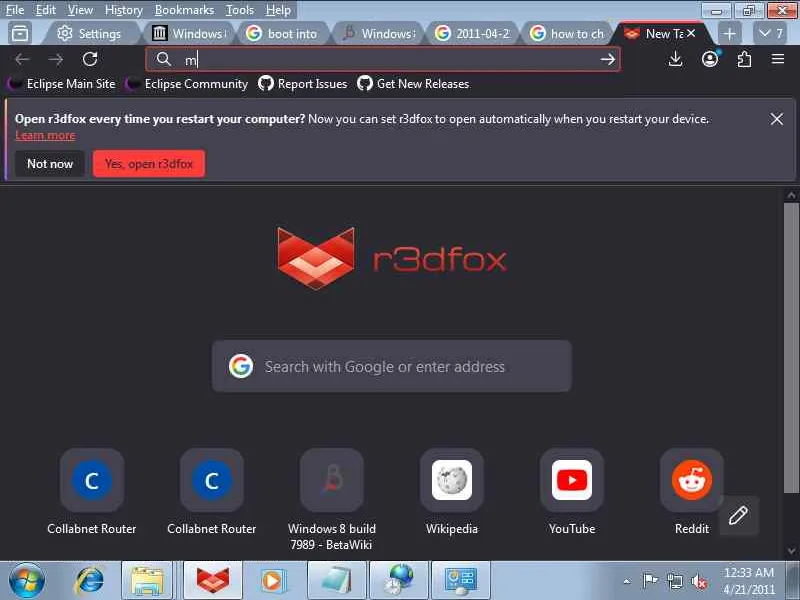The width and height of the screenshot is (800, 600).
Task: Show hidden tray icons arrow
Action: coord(627,581)
